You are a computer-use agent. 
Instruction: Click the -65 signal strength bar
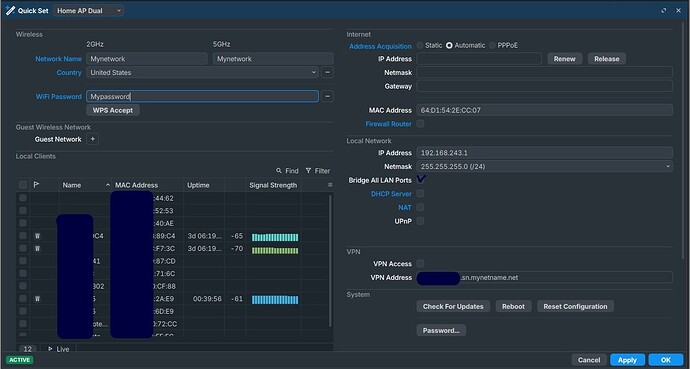[275, 237]
